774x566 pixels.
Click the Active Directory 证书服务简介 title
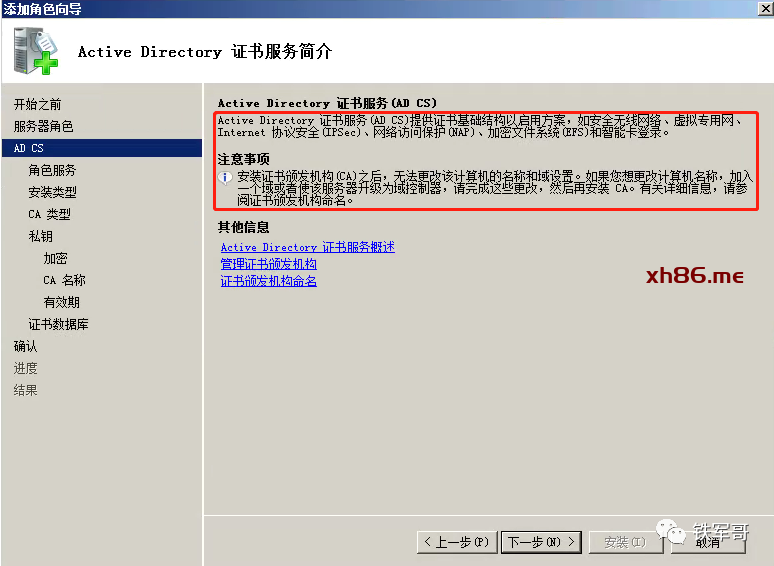click(x=205, y=51)
